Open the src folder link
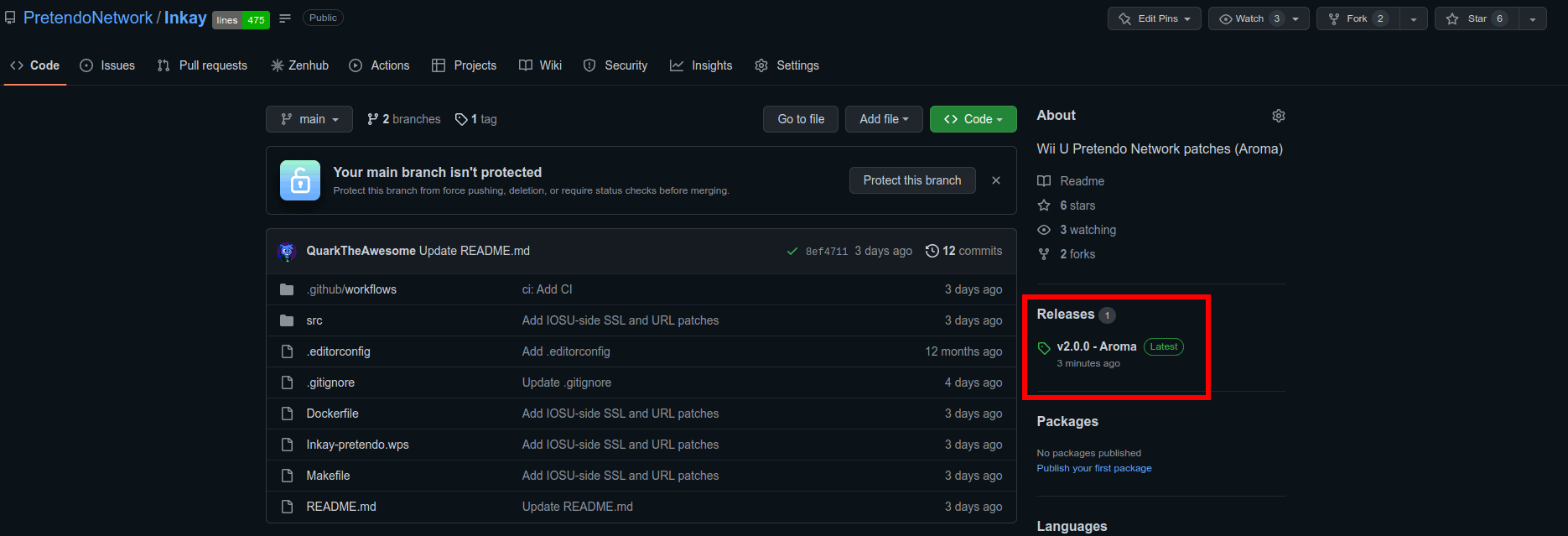The image size is (1568, 536). tap(314, 320)
